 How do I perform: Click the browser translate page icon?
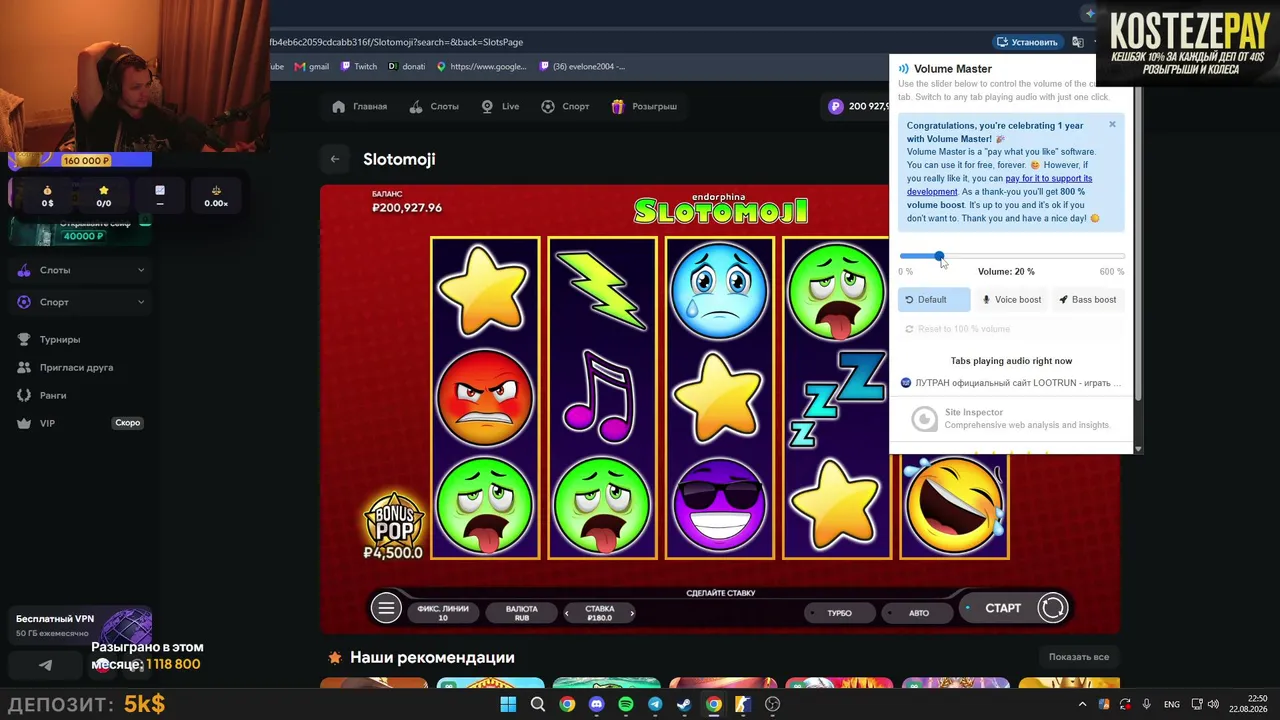point(1078,42)
